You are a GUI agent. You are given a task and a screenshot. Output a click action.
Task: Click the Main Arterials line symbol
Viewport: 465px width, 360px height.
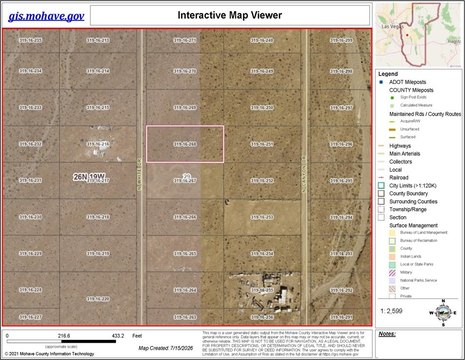point(382,154)
